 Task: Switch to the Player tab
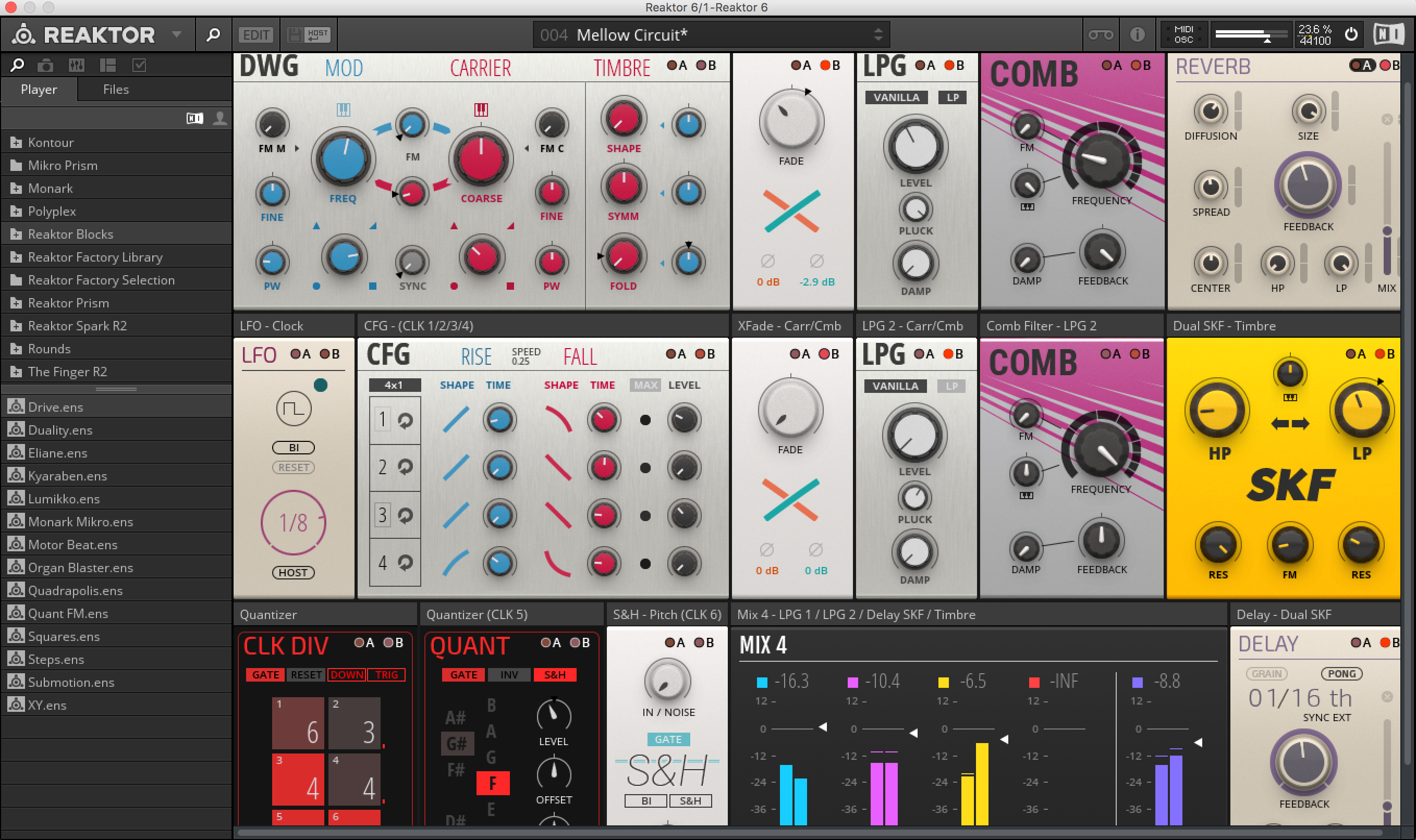point(39,90)
